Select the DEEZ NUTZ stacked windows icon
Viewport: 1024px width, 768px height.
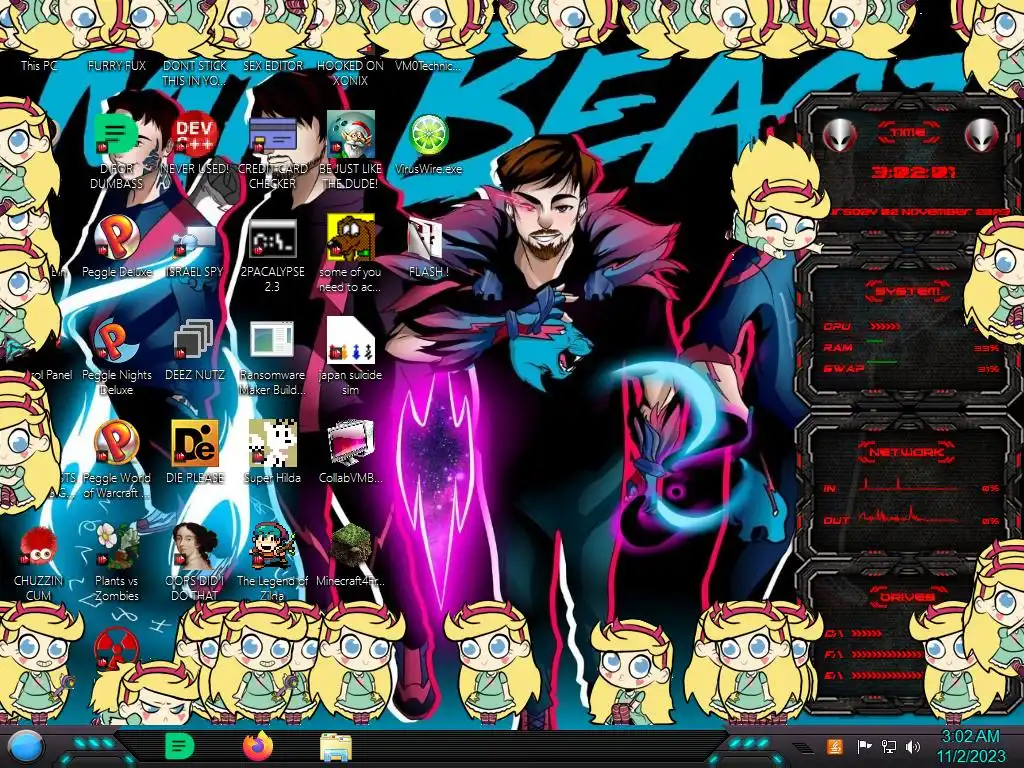click(x=194, y=340)
